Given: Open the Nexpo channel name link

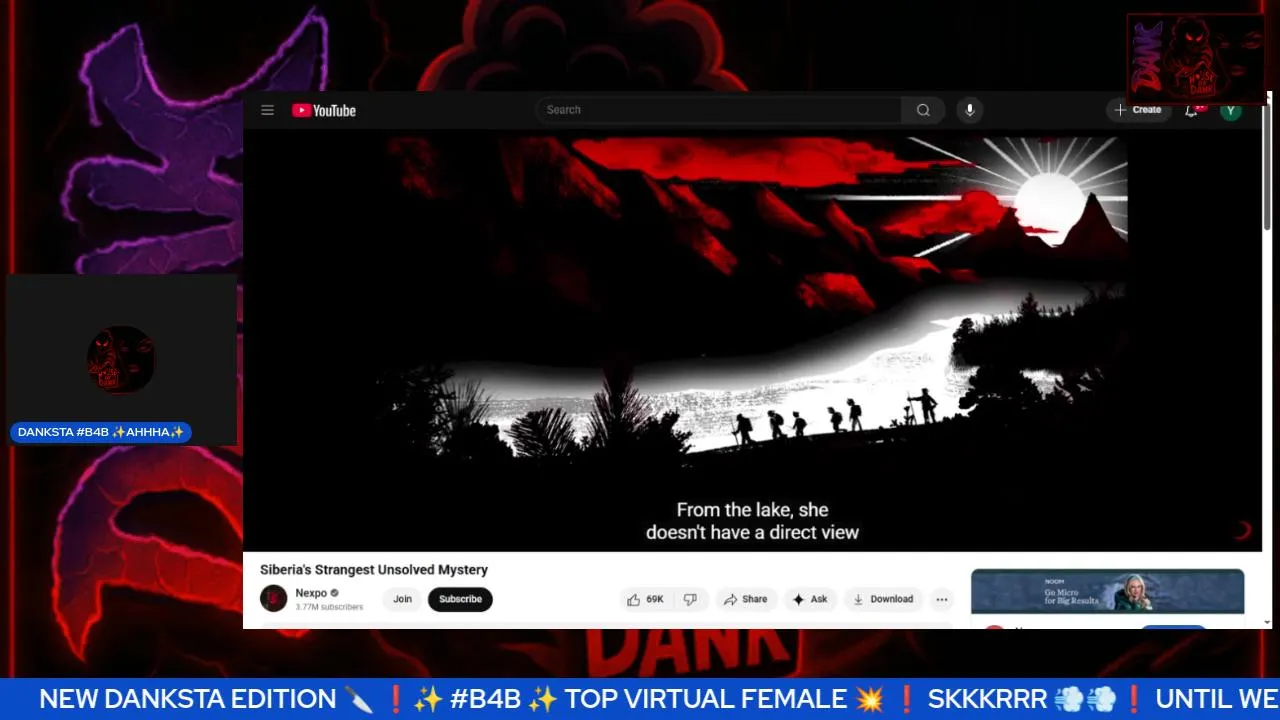Looking at the screenshot, I should [311, 593].
